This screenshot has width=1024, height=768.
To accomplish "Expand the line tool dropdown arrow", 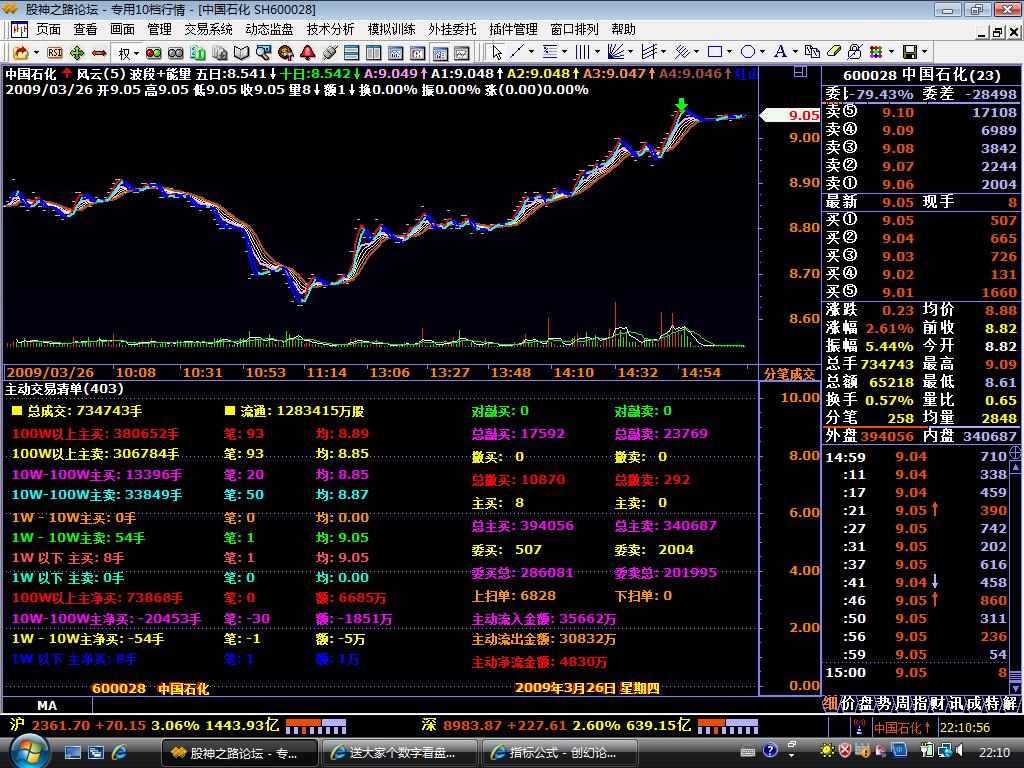I will pos(531,52).
